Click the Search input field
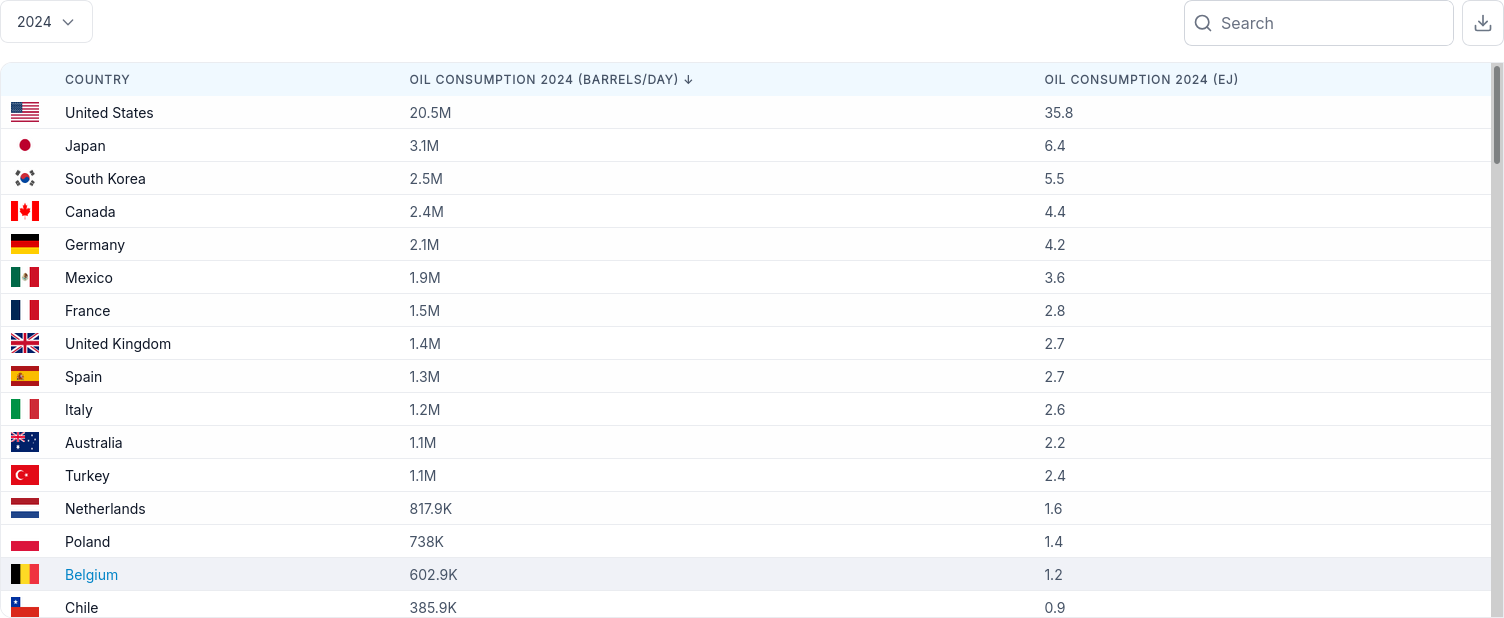 pos(1318,23)
